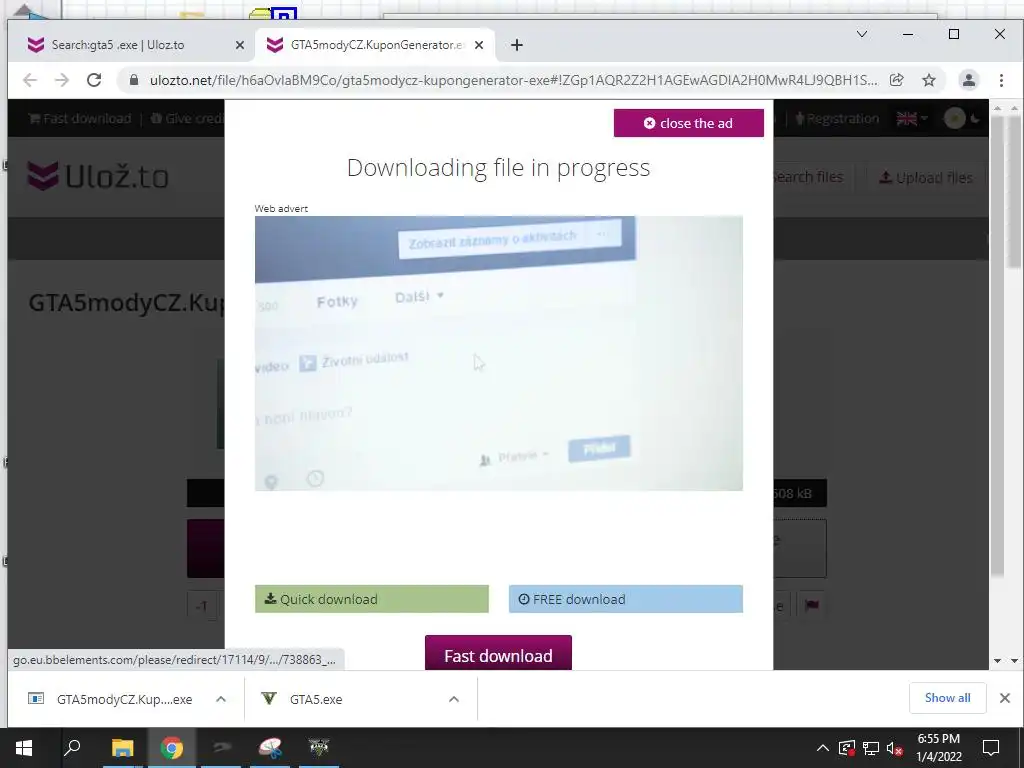
Task: Focus the ulozto.net address bar
Action: tap(513, 80)
